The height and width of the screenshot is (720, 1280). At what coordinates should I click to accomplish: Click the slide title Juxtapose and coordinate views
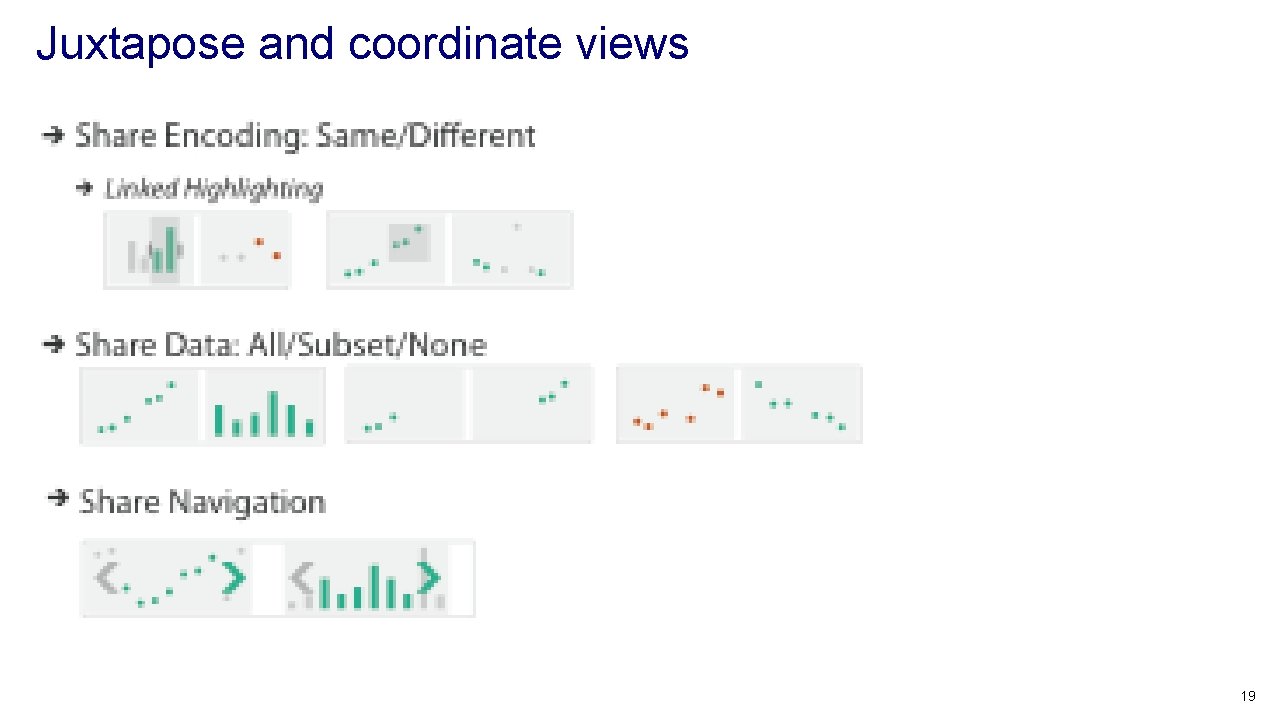(x=362, y=44)
